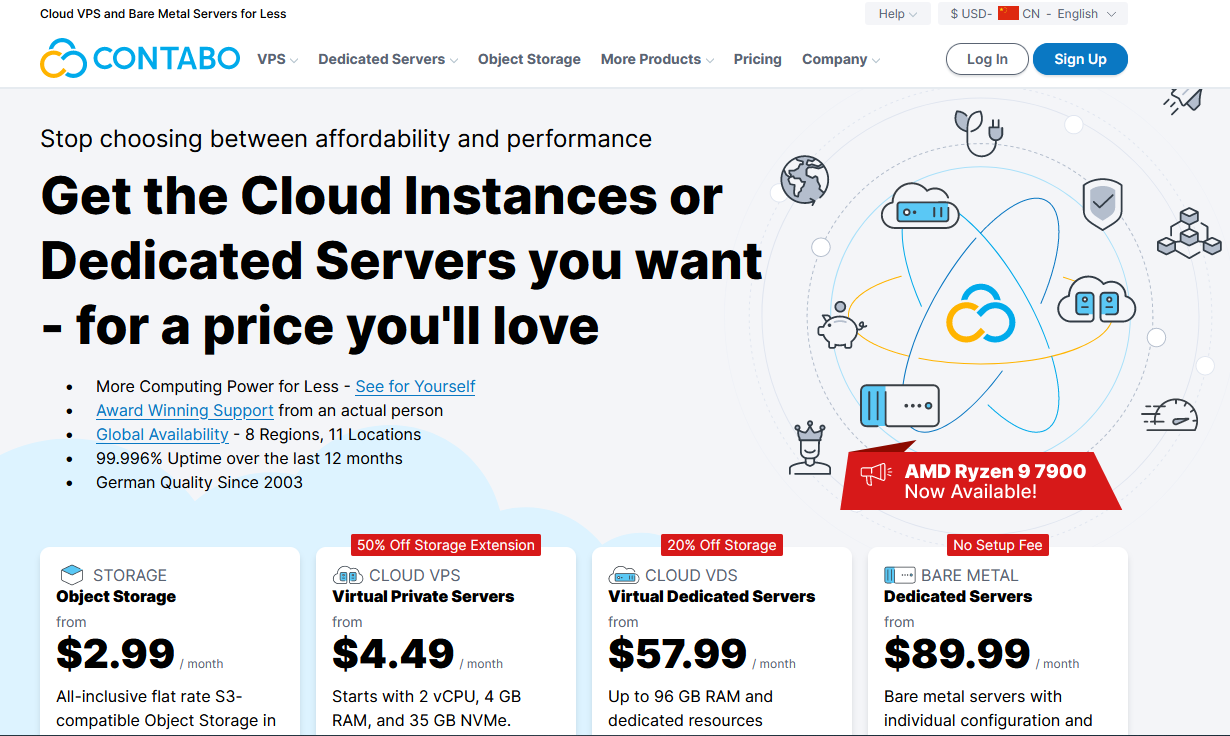This screenshot has width=1230, height=736.
Task: Follow the Award Winning Support link
Action: (185, 411)
